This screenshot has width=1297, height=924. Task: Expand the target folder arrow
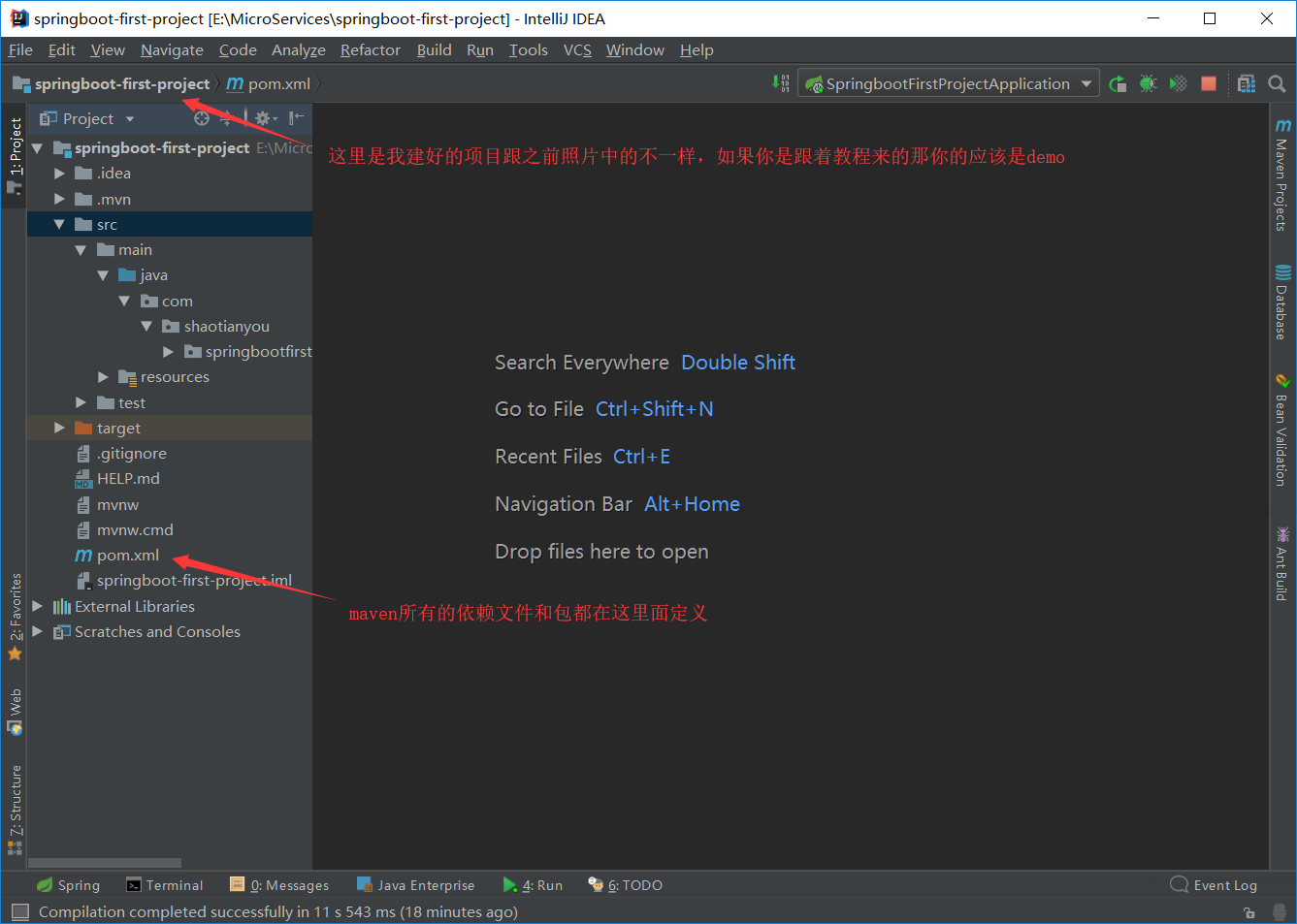point(60,429)
